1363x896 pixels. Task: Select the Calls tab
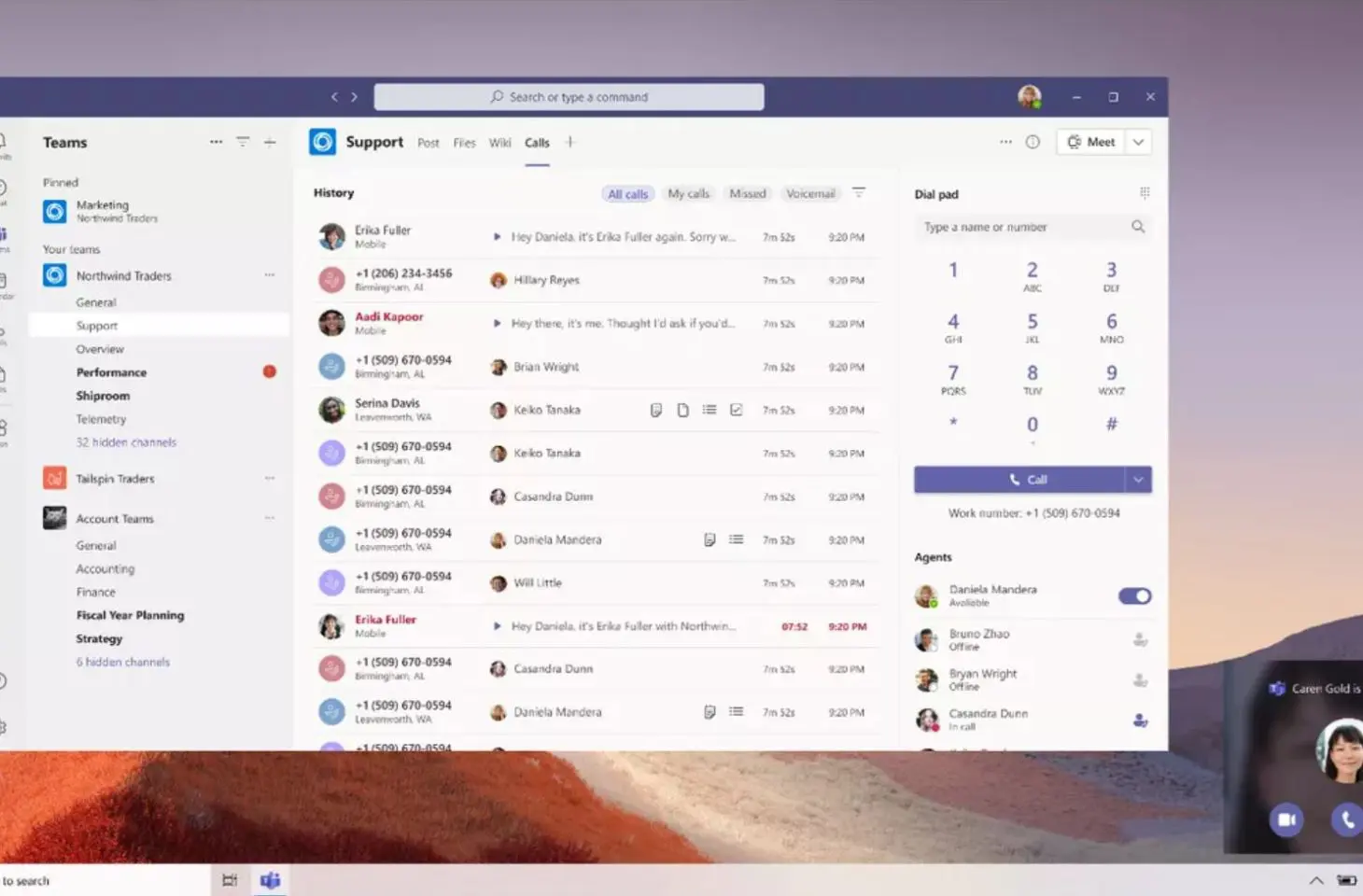pos(537,143)
